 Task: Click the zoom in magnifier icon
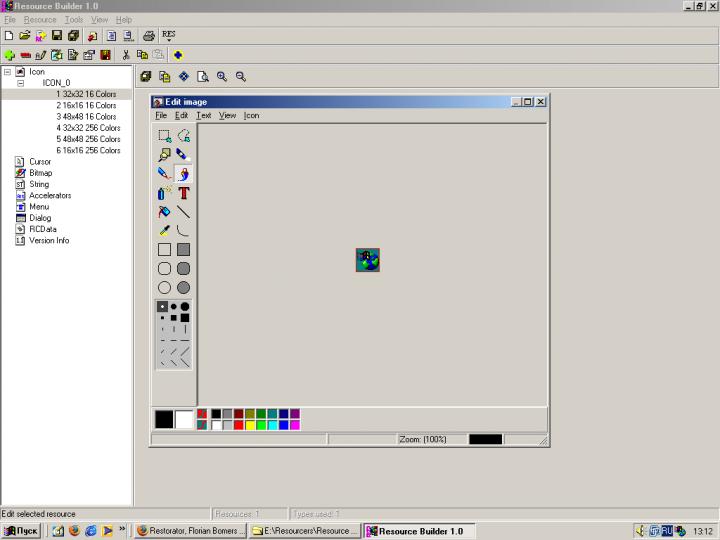[222, 76]
